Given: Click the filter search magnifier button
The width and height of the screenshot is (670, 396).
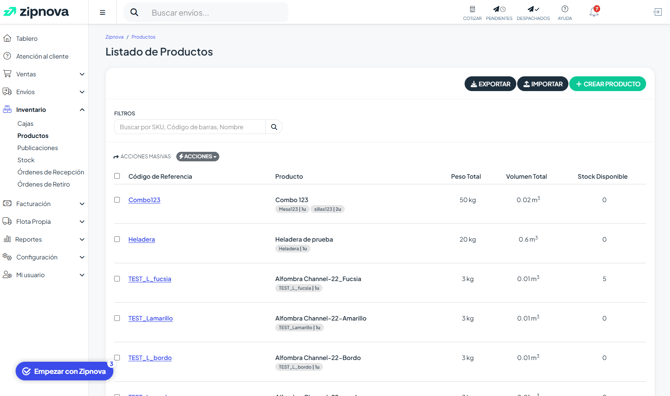Looking at the screenshot, I should (274, 127).
